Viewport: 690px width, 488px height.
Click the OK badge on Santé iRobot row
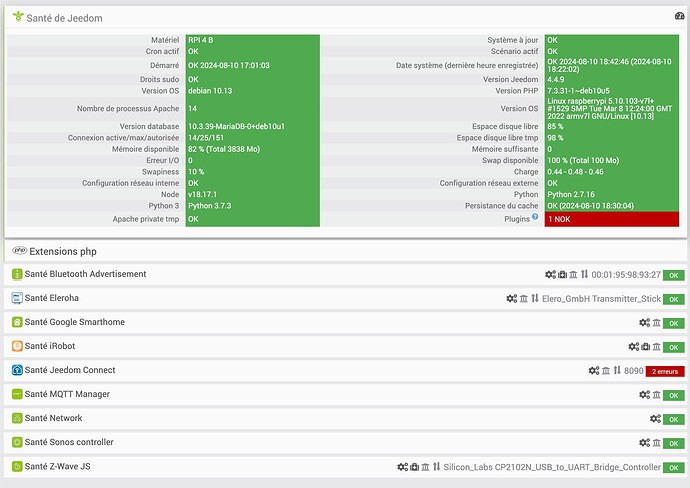[674, 347]
